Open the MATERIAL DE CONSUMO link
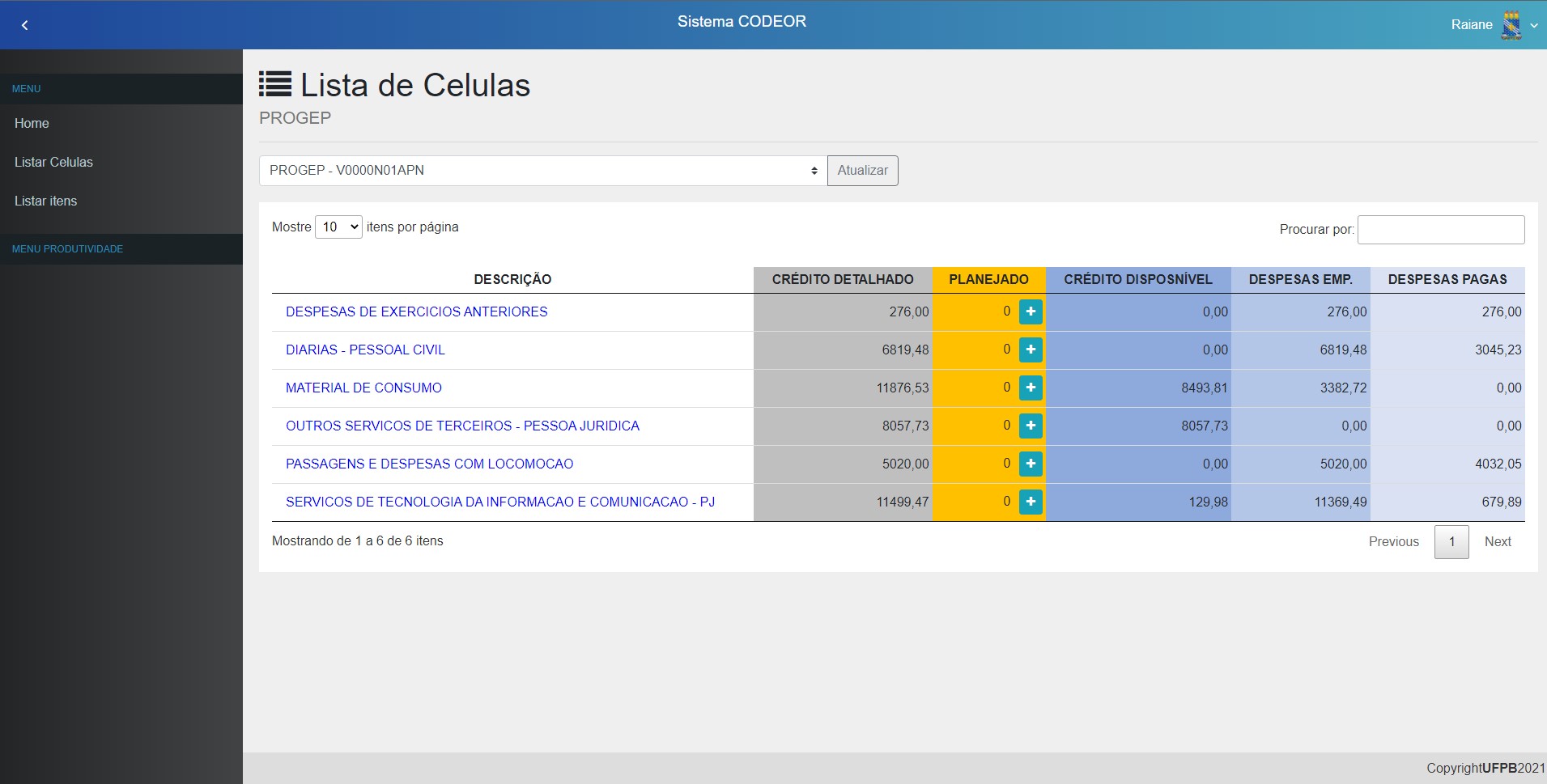1547x784 pixels. click(x=363, y=388)
